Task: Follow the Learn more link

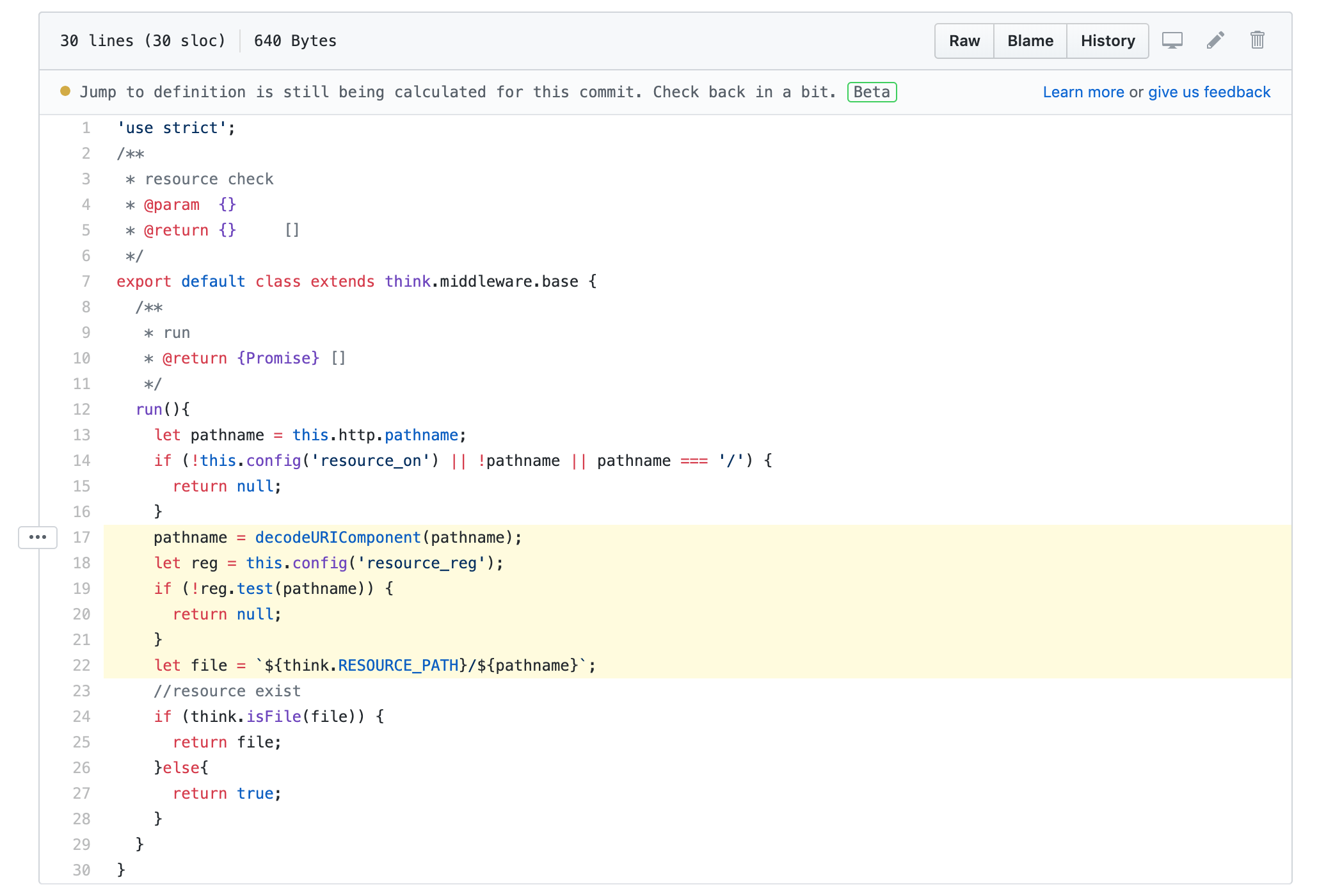Action: tap(1083, 92)
